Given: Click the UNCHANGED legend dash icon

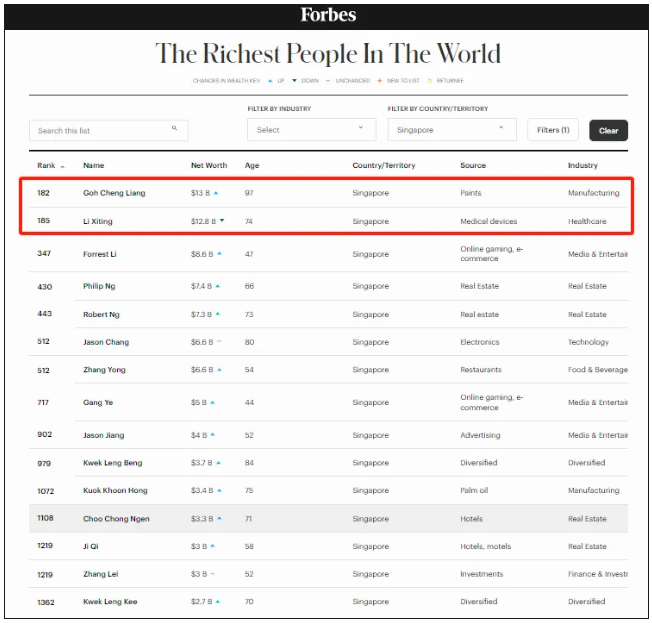Looking at the screenshot, I should [328, 81].
